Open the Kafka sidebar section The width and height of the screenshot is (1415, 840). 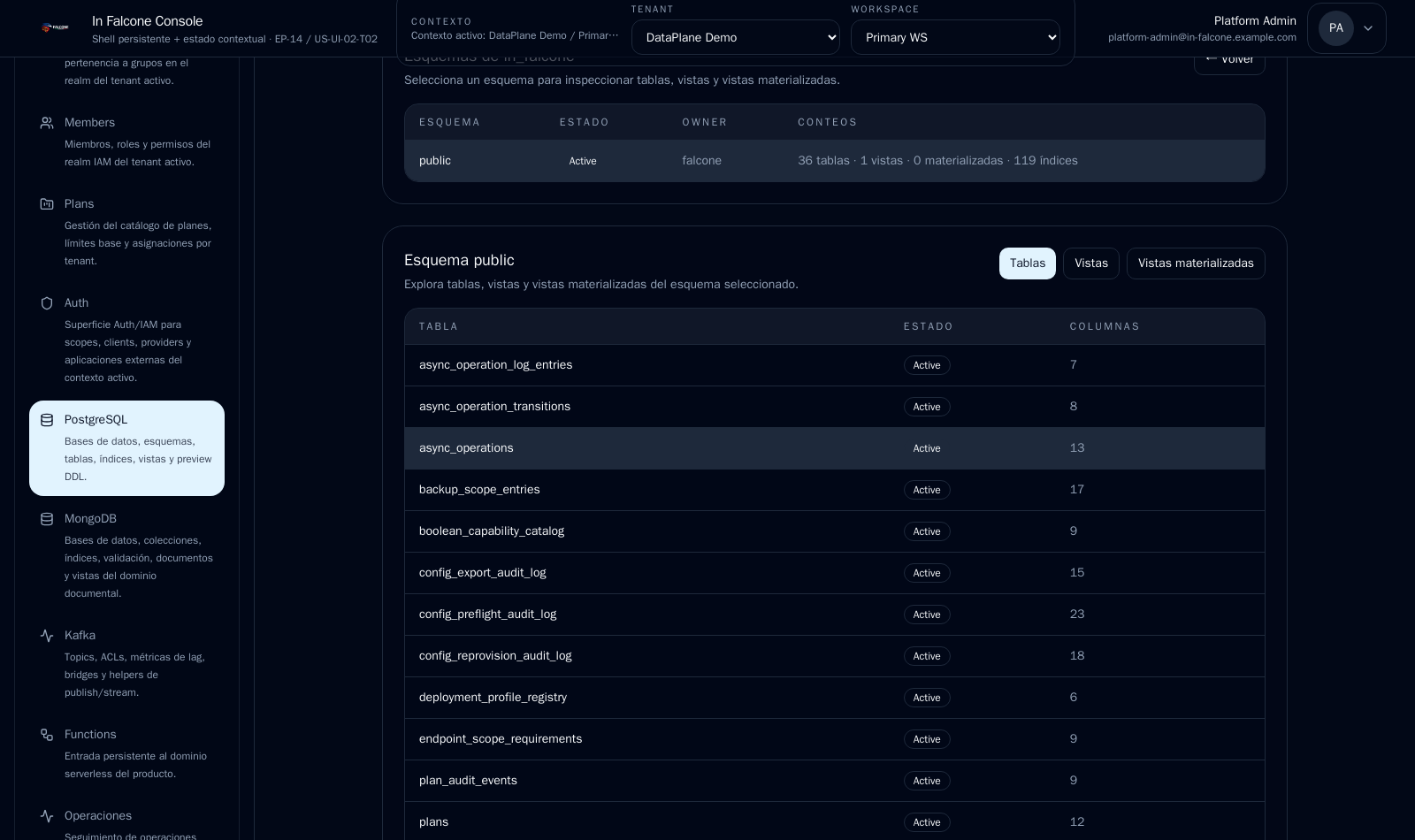126,664
